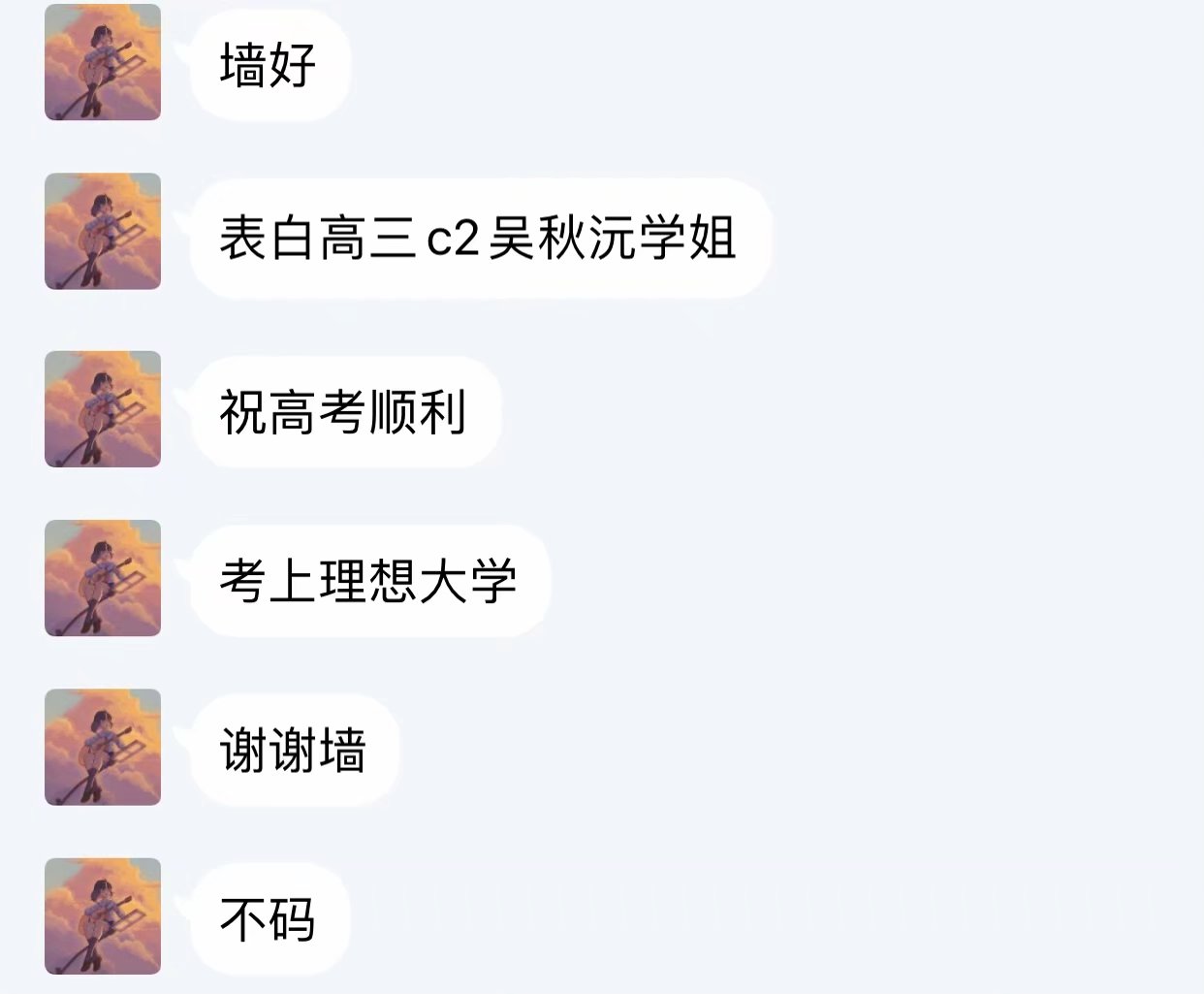
Task: Click the word 表白 in the second message
Action: (269, 238)
